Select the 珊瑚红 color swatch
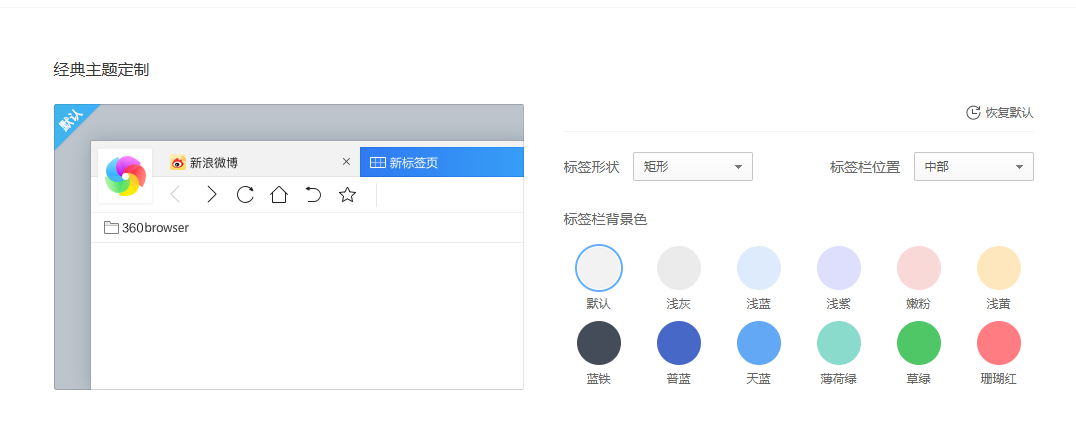This screenshot has height=430, width=1076. coord(999,343)
